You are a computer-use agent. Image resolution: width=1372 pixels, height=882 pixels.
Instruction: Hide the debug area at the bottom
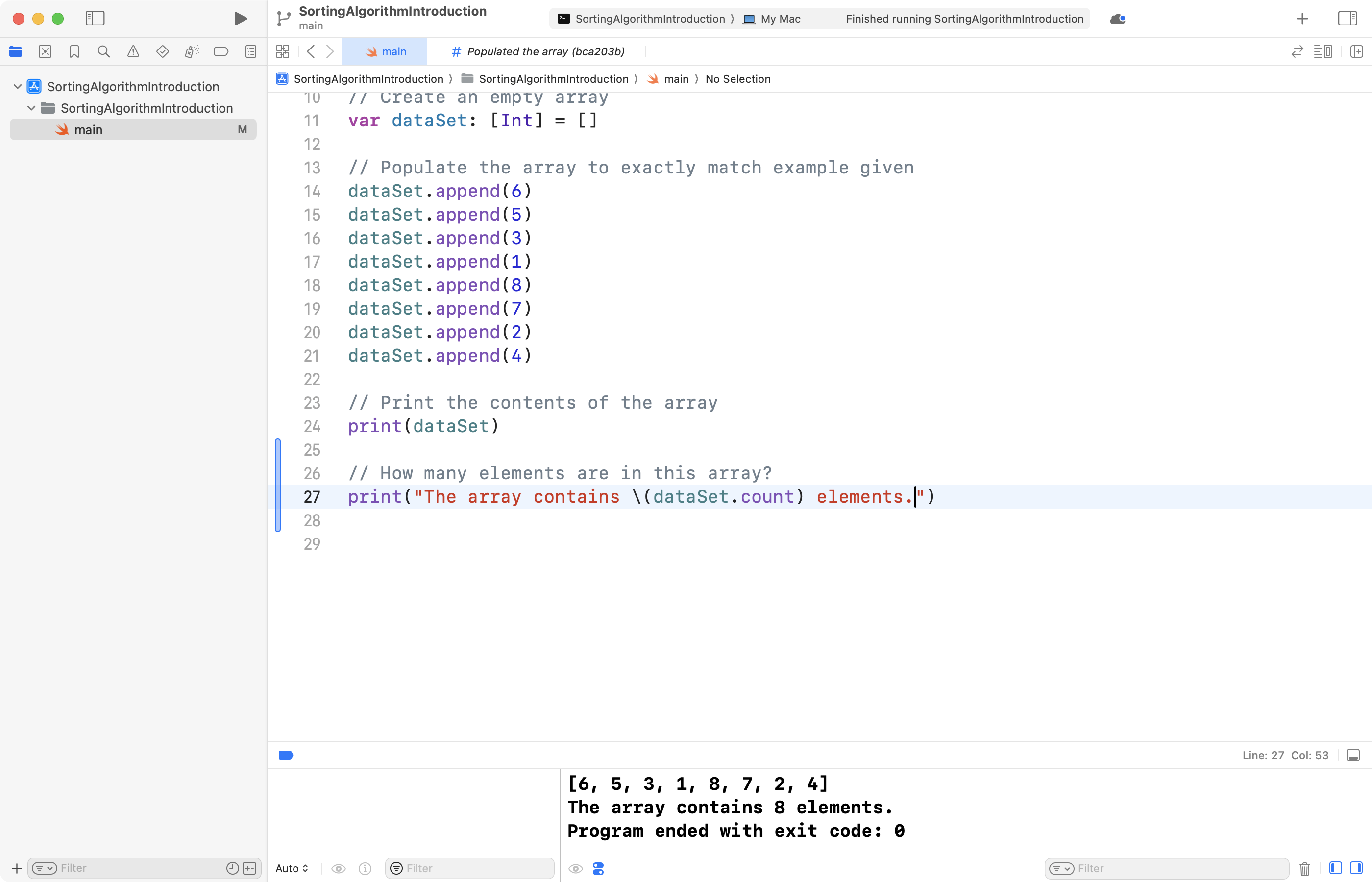(1353, 756)
